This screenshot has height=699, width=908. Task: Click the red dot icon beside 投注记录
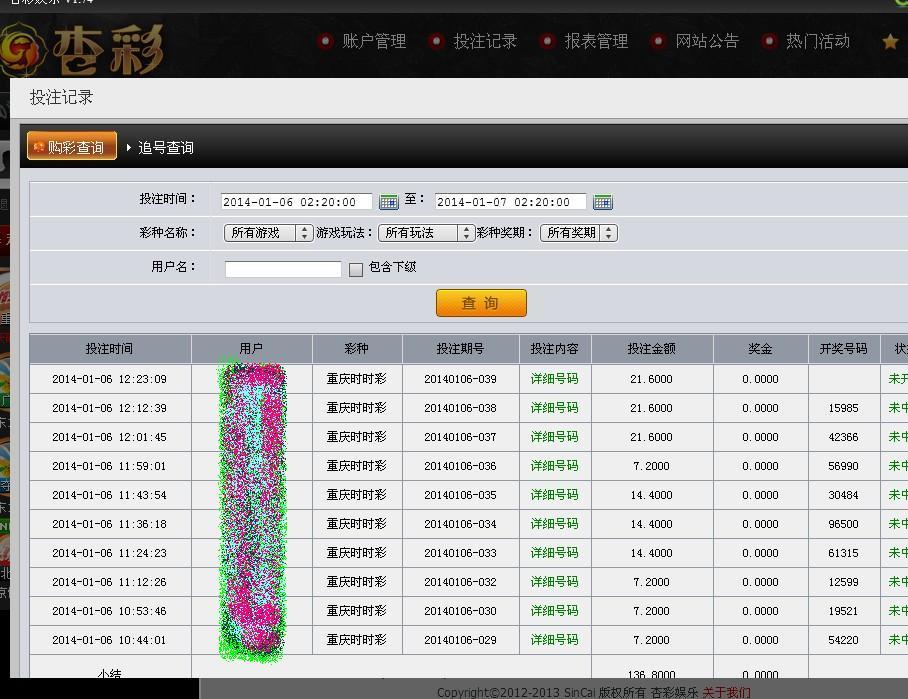tap(436, 42)
